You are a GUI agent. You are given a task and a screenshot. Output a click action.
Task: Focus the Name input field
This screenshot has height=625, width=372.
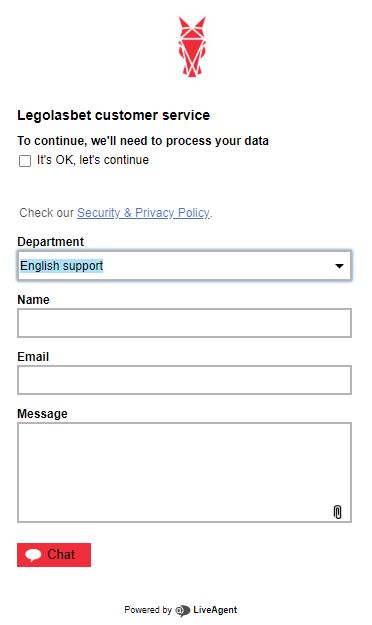pyautogui.click(x=184, y=323)
